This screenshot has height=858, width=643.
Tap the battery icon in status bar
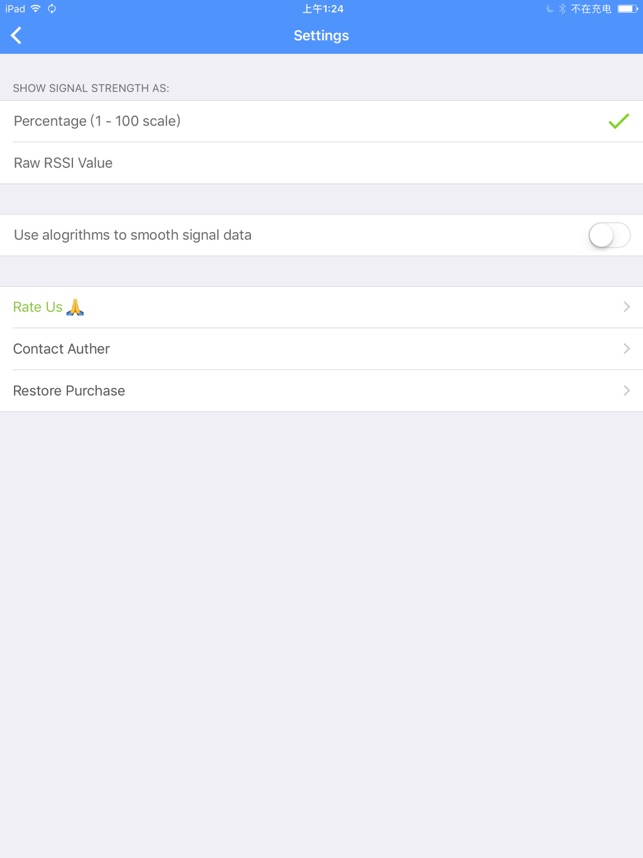pyautogui.click(x=627, y=9)
